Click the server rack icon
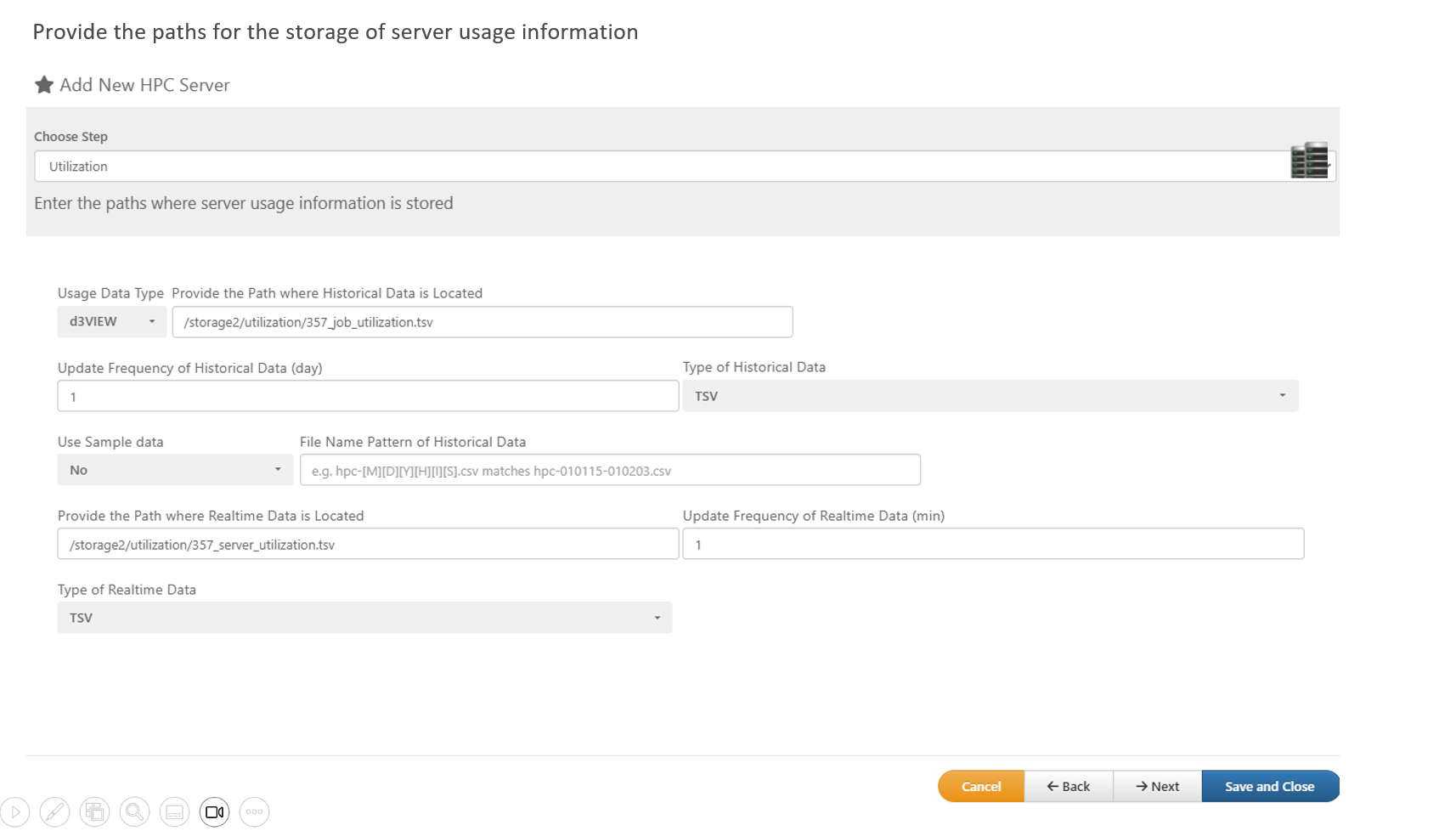Viewport: 1456px width, 831px height. click(x=1308, y=161)
